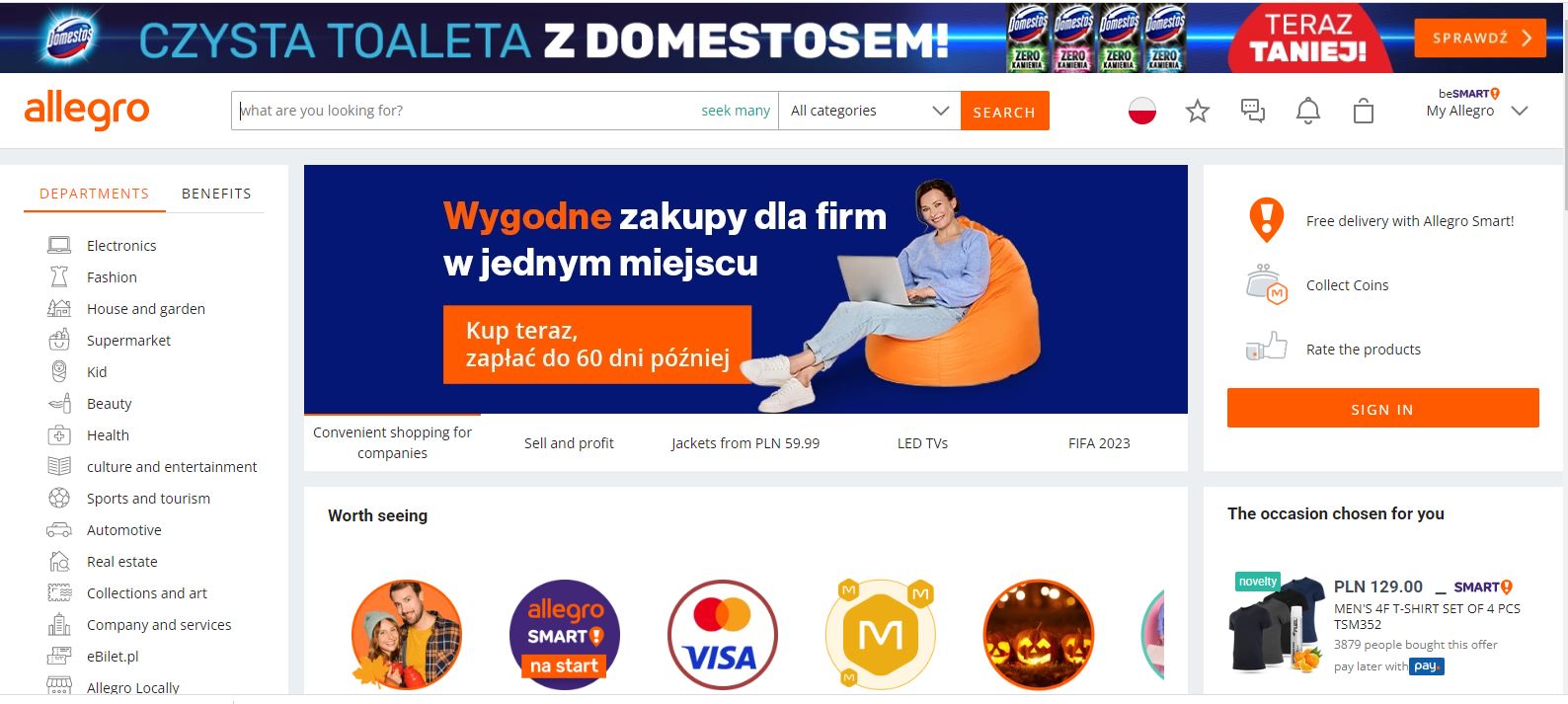The image size is (1568, 704).
Task: Click the Allegro logo
Action: pos(87,111)
